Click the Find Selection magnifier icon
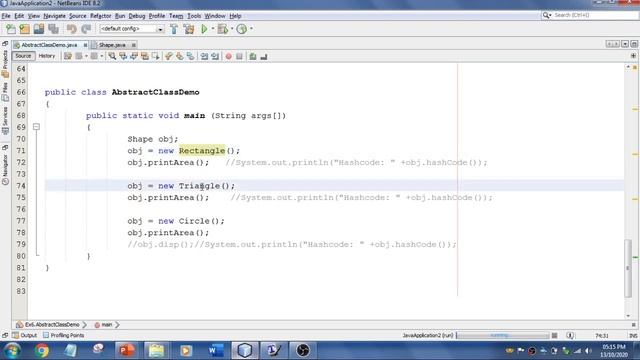 point(112,56)
